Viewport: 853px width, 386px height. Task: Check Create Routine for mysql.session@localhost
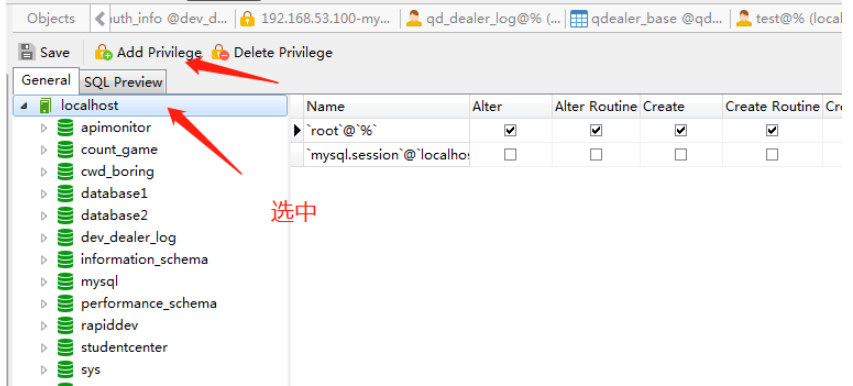coord(772,155)
